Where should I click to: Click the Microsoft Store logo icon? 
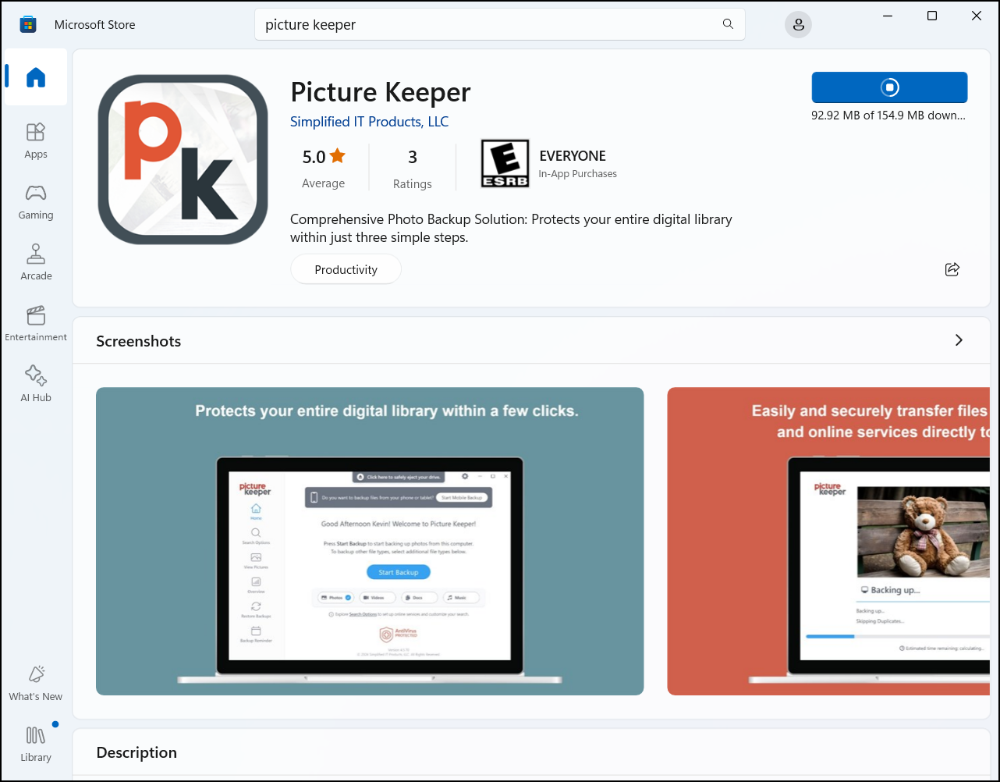[28, 25]
